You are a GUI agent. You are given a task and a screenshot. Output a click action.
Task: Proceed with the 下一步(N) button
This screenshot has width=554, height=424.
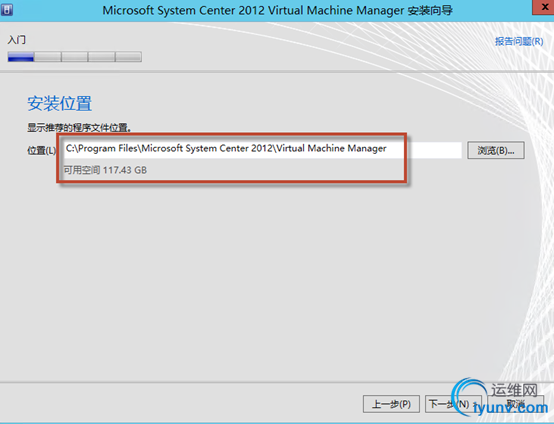coord(453,404)
